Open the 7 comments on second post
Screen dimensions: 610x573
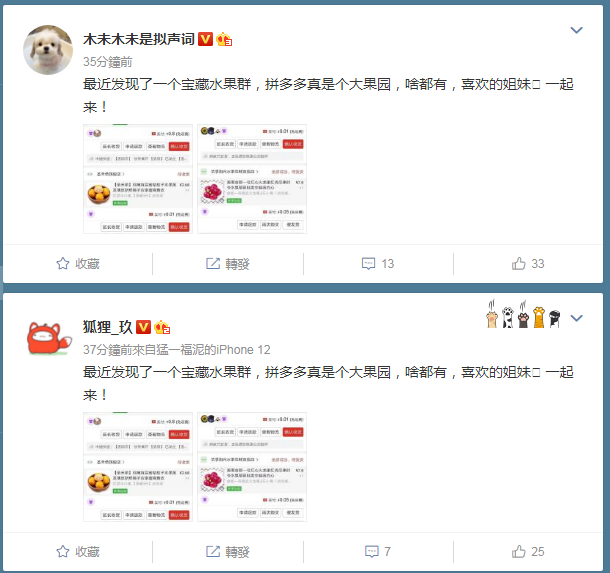[x=378, y=552]
